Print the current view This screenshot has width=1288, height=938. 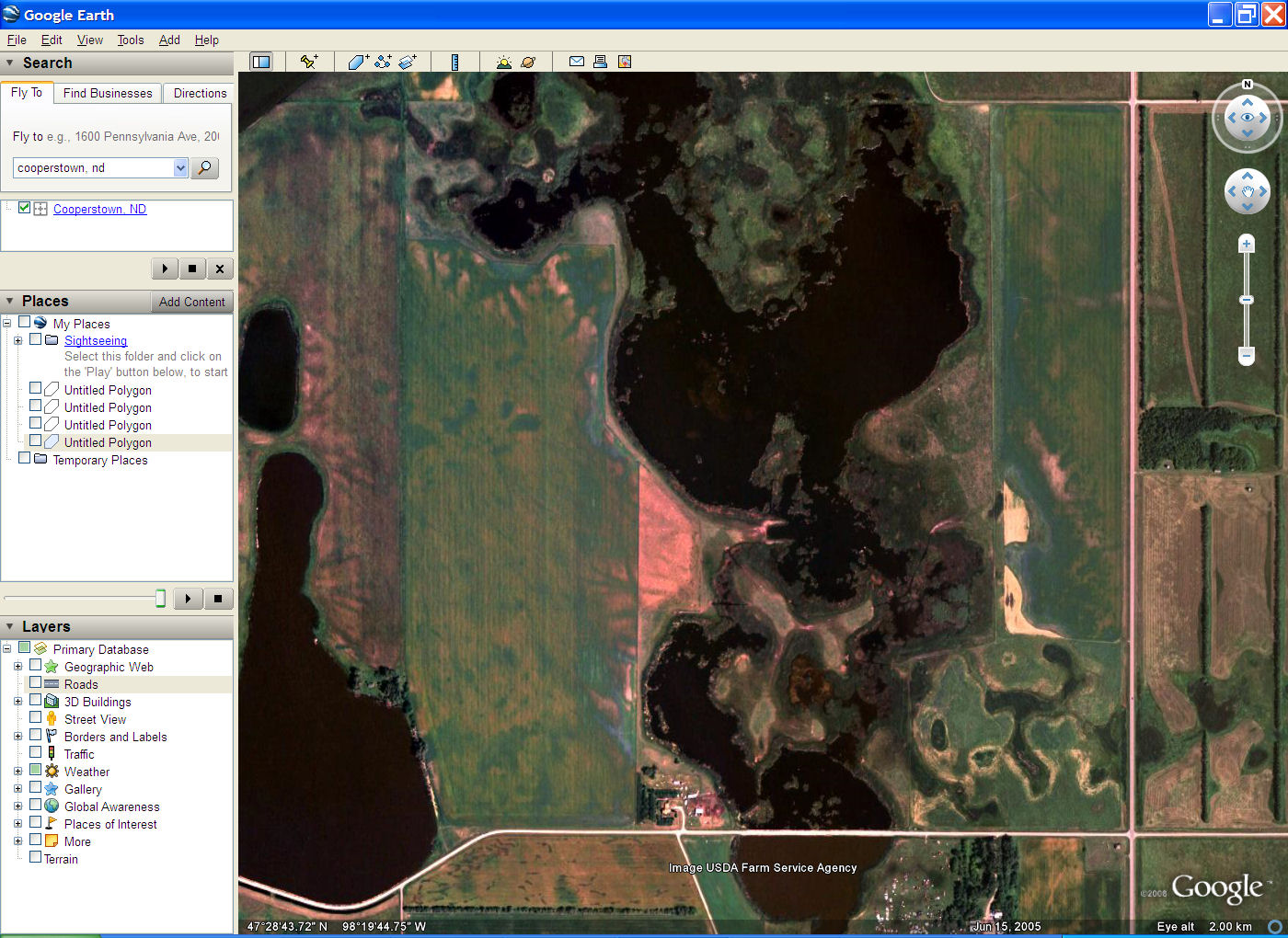coord(600,62)
